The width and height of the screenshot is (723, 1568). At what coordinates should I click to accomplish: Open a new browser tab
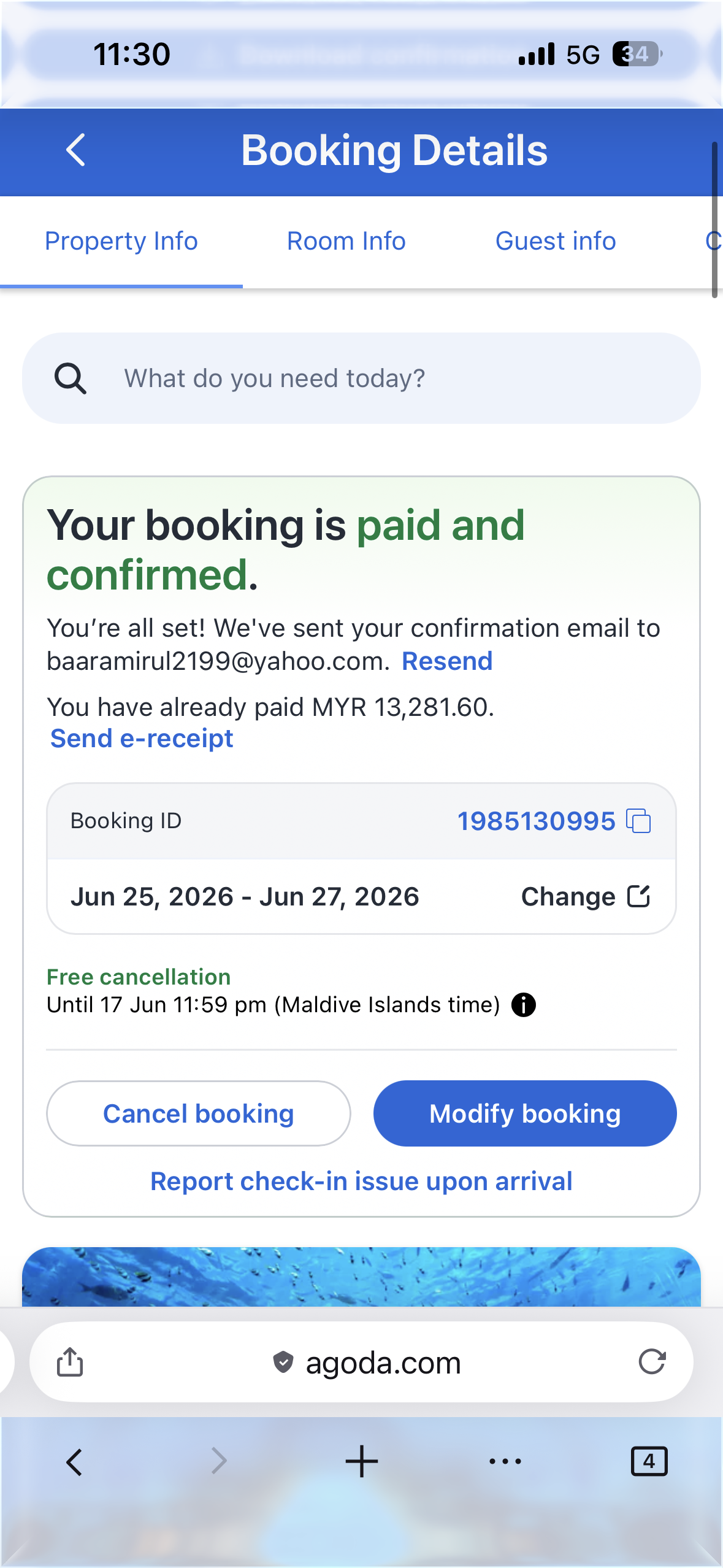[x=362, y=1461]
